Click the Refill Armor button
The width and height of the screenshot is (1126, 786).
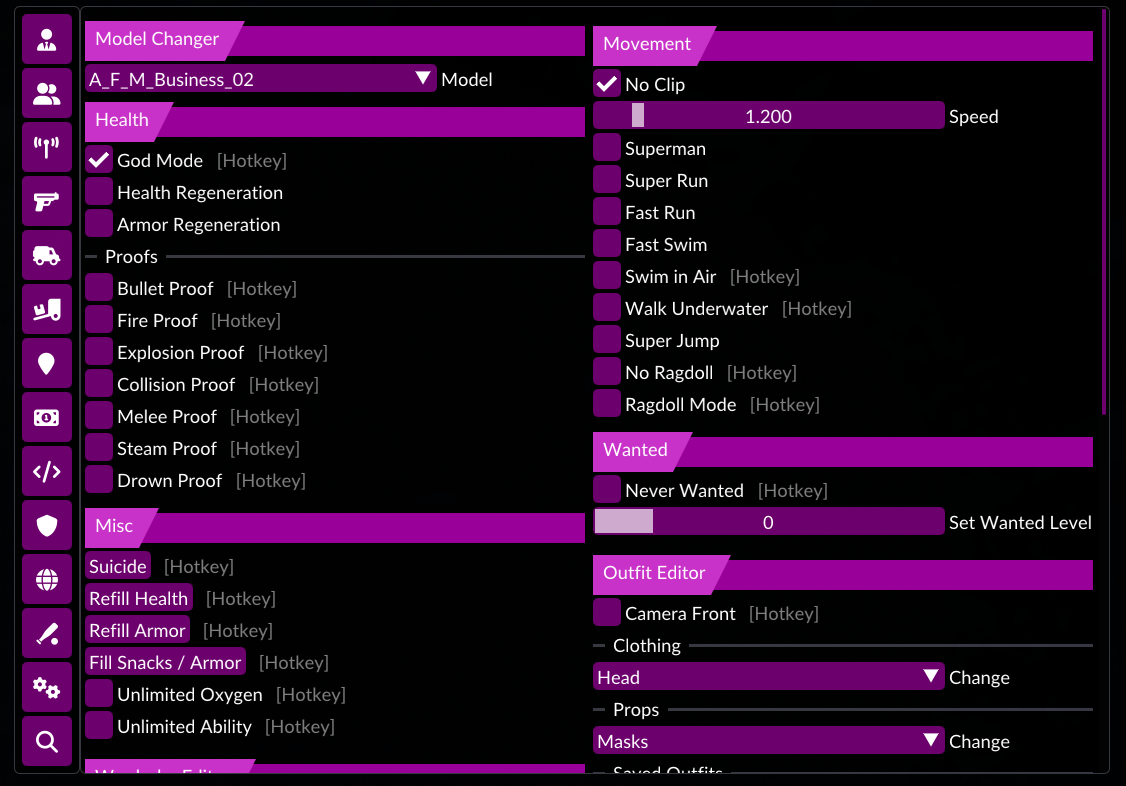click(137, 630)
